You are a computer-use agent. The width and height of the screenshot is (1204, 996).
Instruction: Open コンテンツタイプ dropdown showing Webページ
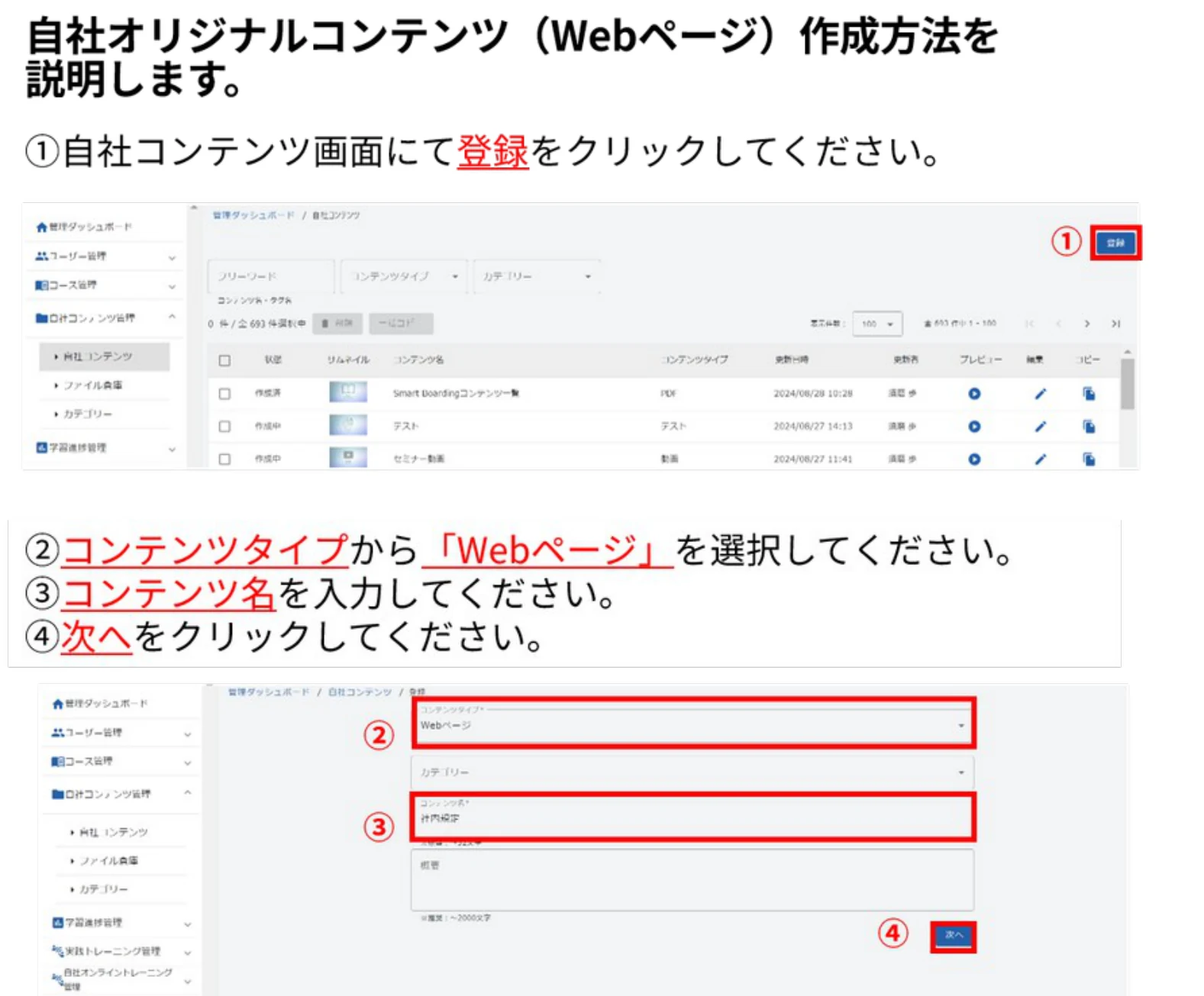(x=692, y=723)
